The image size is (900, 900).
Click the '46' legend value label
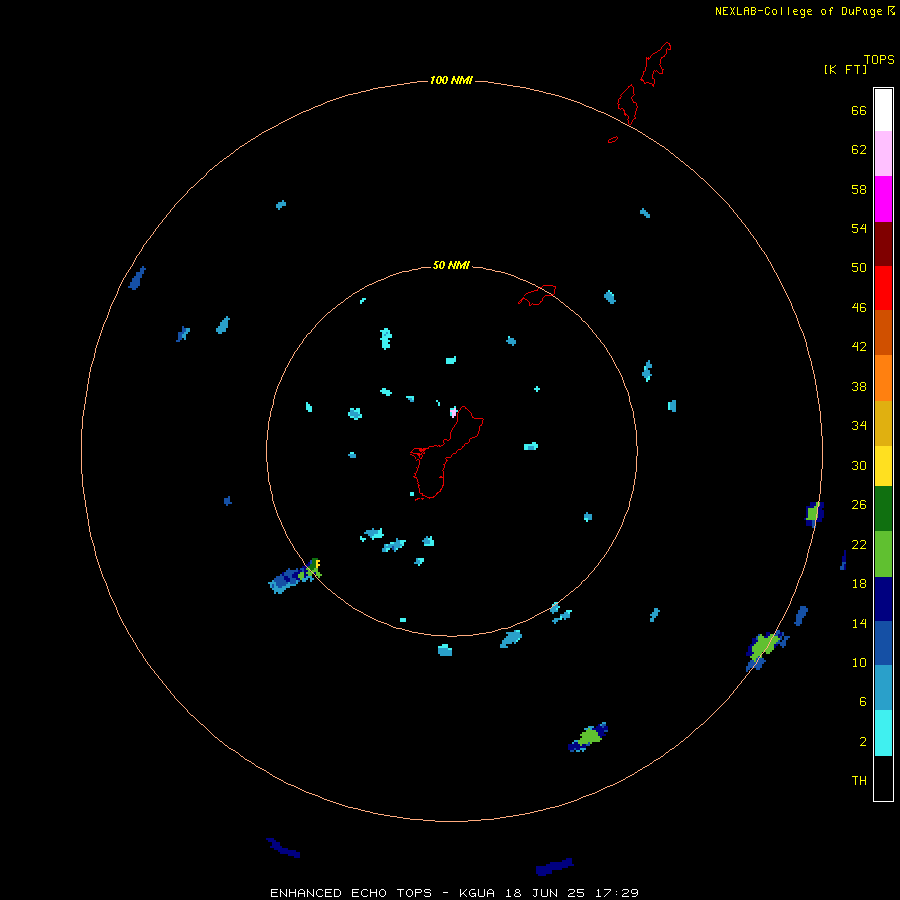(859, 308)
